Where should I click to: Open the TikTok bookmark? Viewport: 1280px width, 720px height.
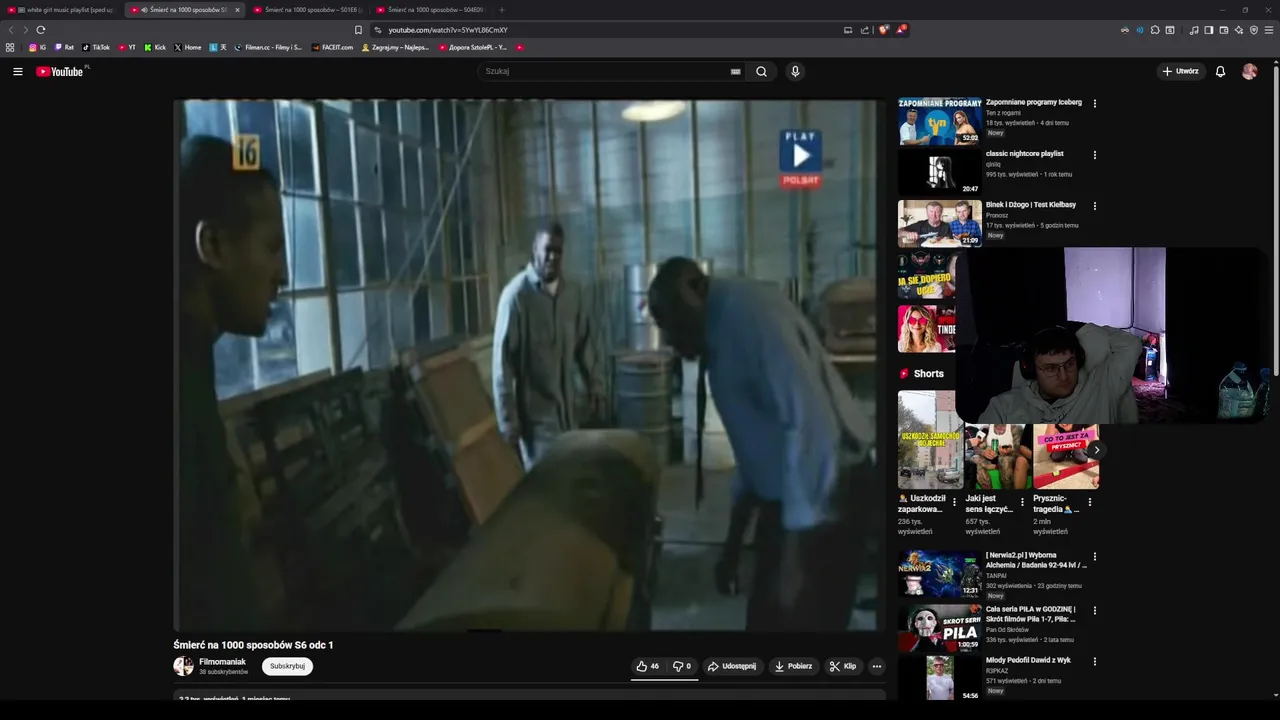pyautogui.click(x=96, y=47)
